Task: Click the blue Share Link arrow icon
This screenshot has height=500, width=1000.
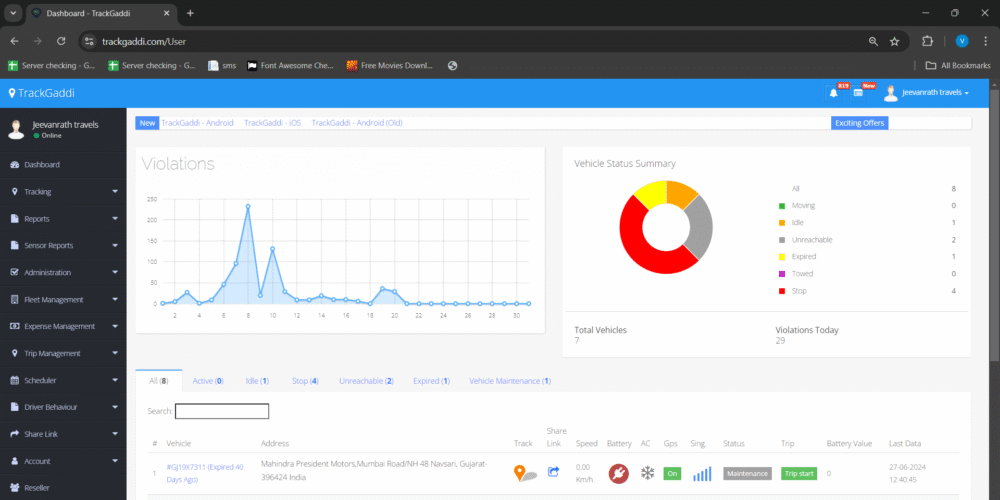Action: (x=553, y=473)
